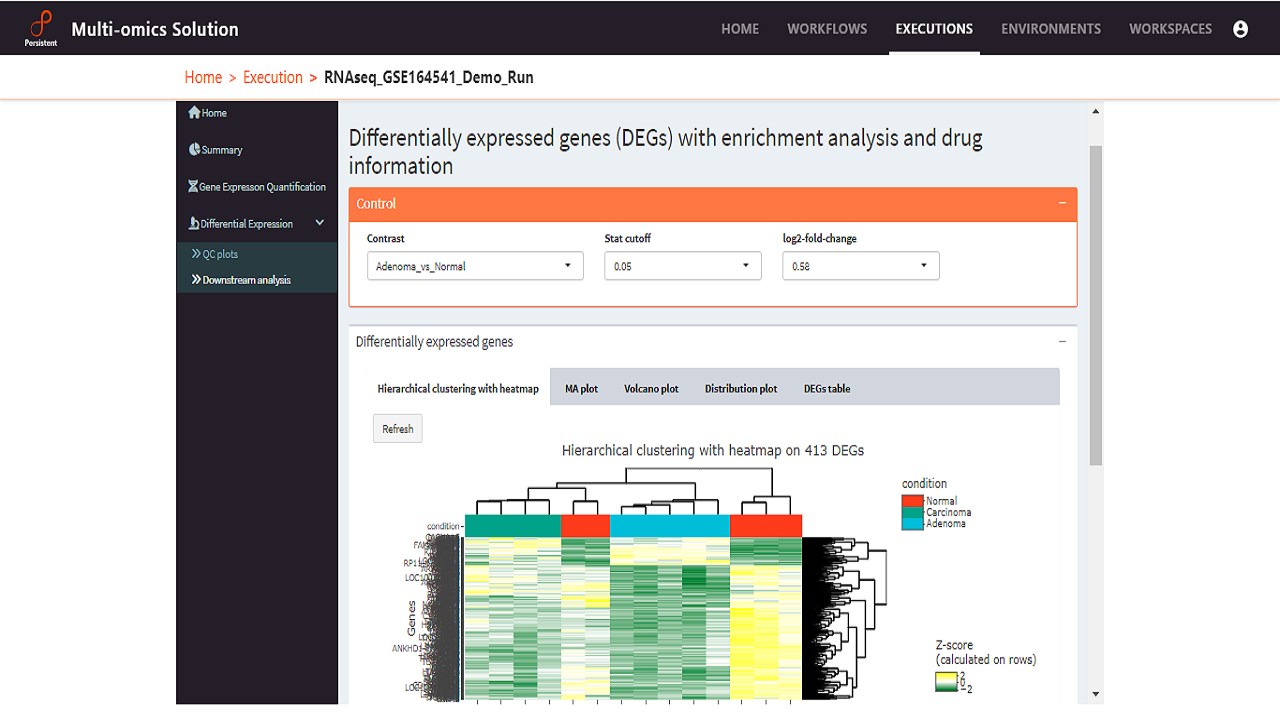1280x720 pixels.
Task: Open the user account profile icon
Action: click(x=1241, y=29)
